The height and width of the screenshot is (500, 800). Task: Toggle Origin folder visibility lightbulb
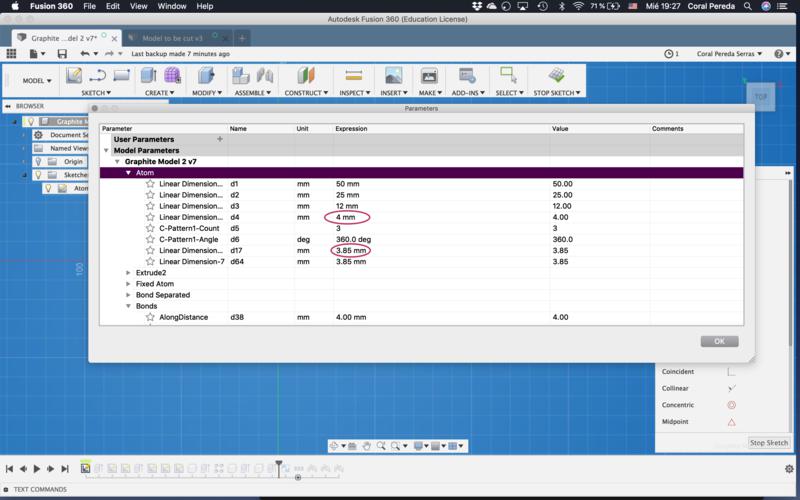[38, 161]
